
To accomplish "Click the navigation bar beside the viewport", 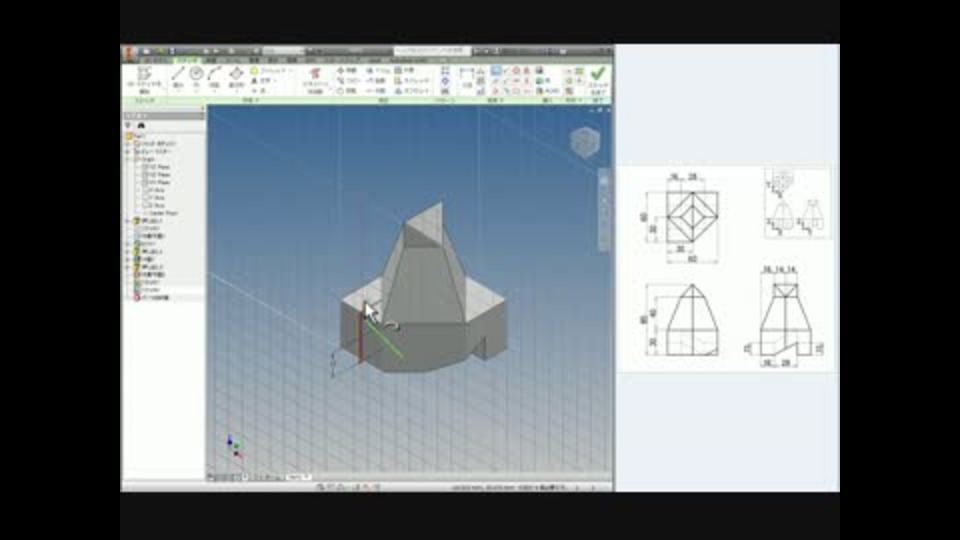I will click(x=604, y=211).
